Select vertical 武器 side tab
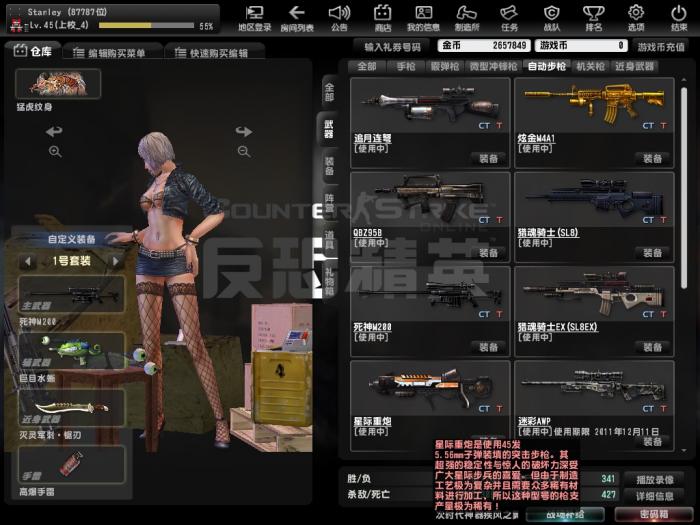700x525 pixels. pos(329,129)
